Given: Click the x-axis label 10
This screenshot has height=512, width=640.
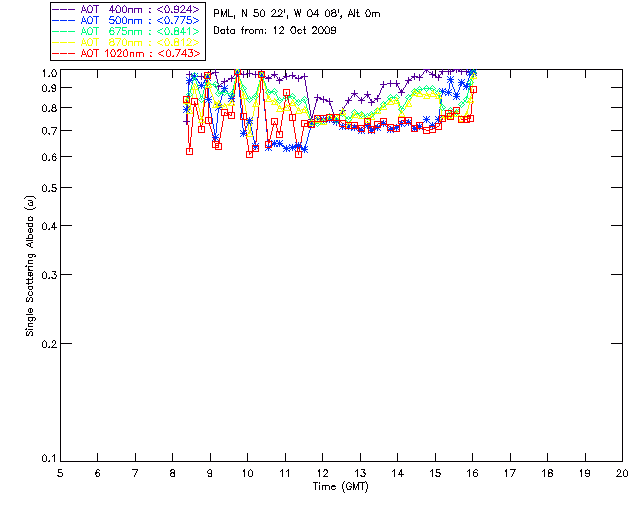Looking at the screenshot, I should coord(247,473).
